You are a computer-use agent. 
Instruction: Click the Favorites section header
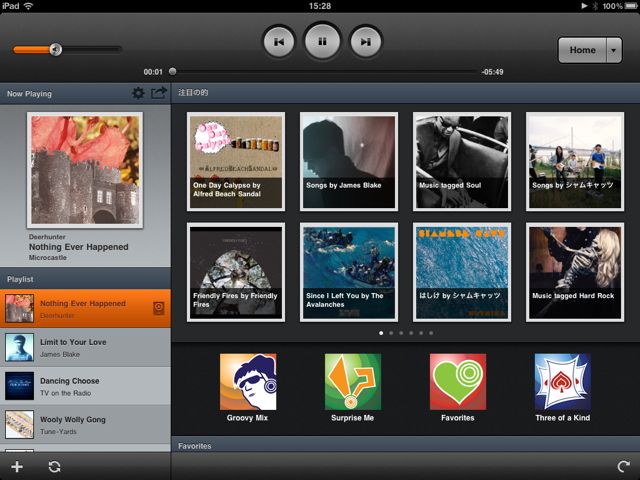pyautogui.click(x=406, y=446)
